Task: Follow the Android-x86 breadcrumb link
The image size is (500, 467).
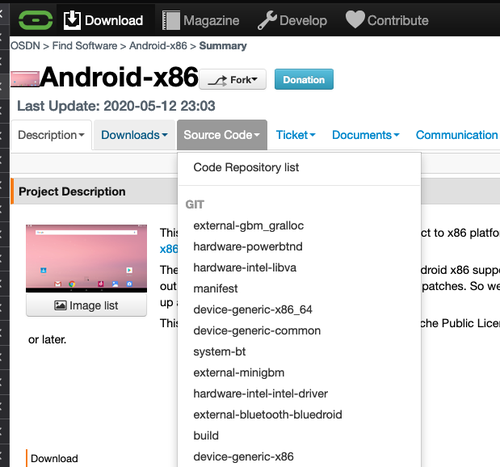Action: [x=158, y=46]
